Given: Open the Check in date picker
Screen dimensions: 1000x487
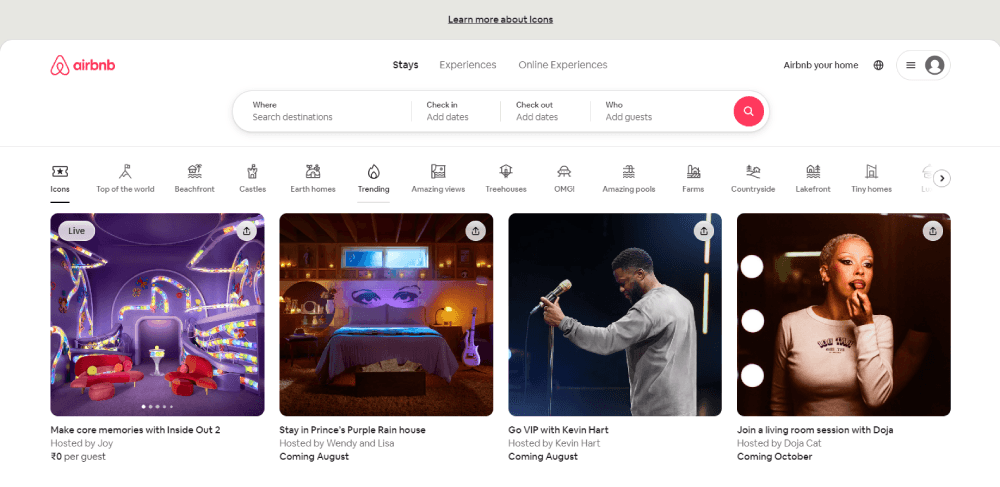Looking at the screenshot, I should point(455,111).
